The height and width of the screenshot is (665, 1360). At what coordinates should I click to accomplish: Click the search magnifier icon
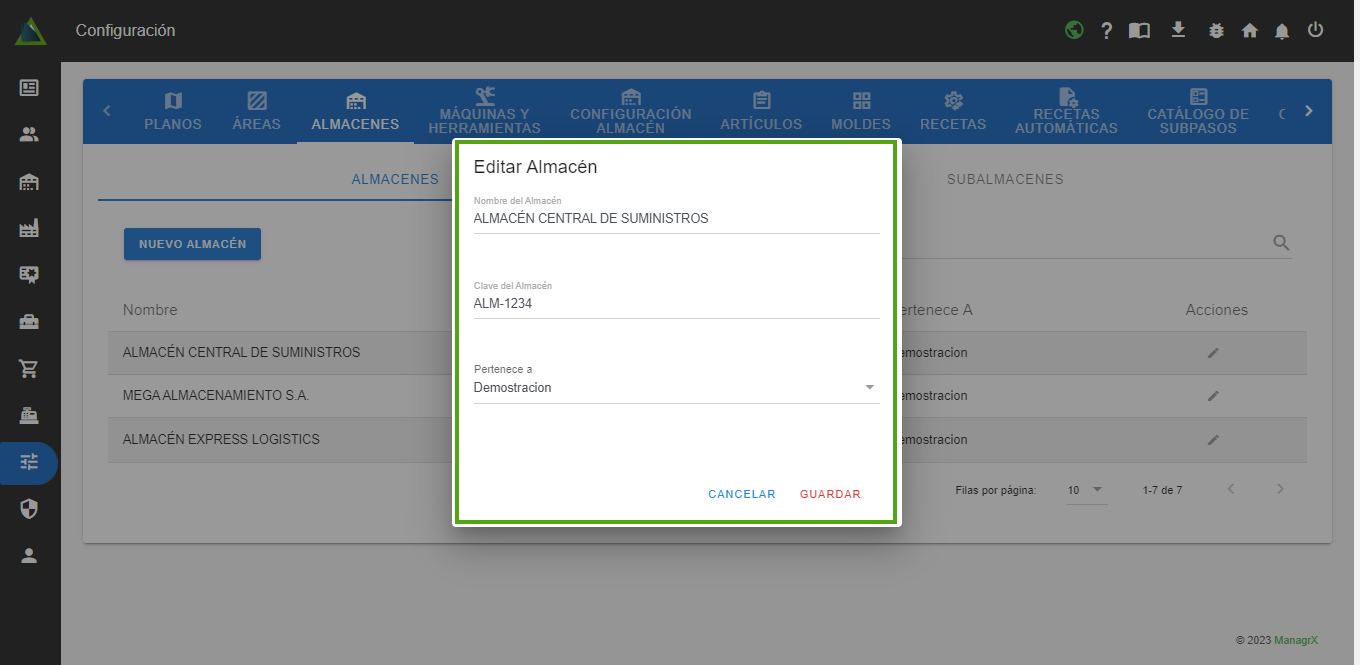tap(1281, 243)
